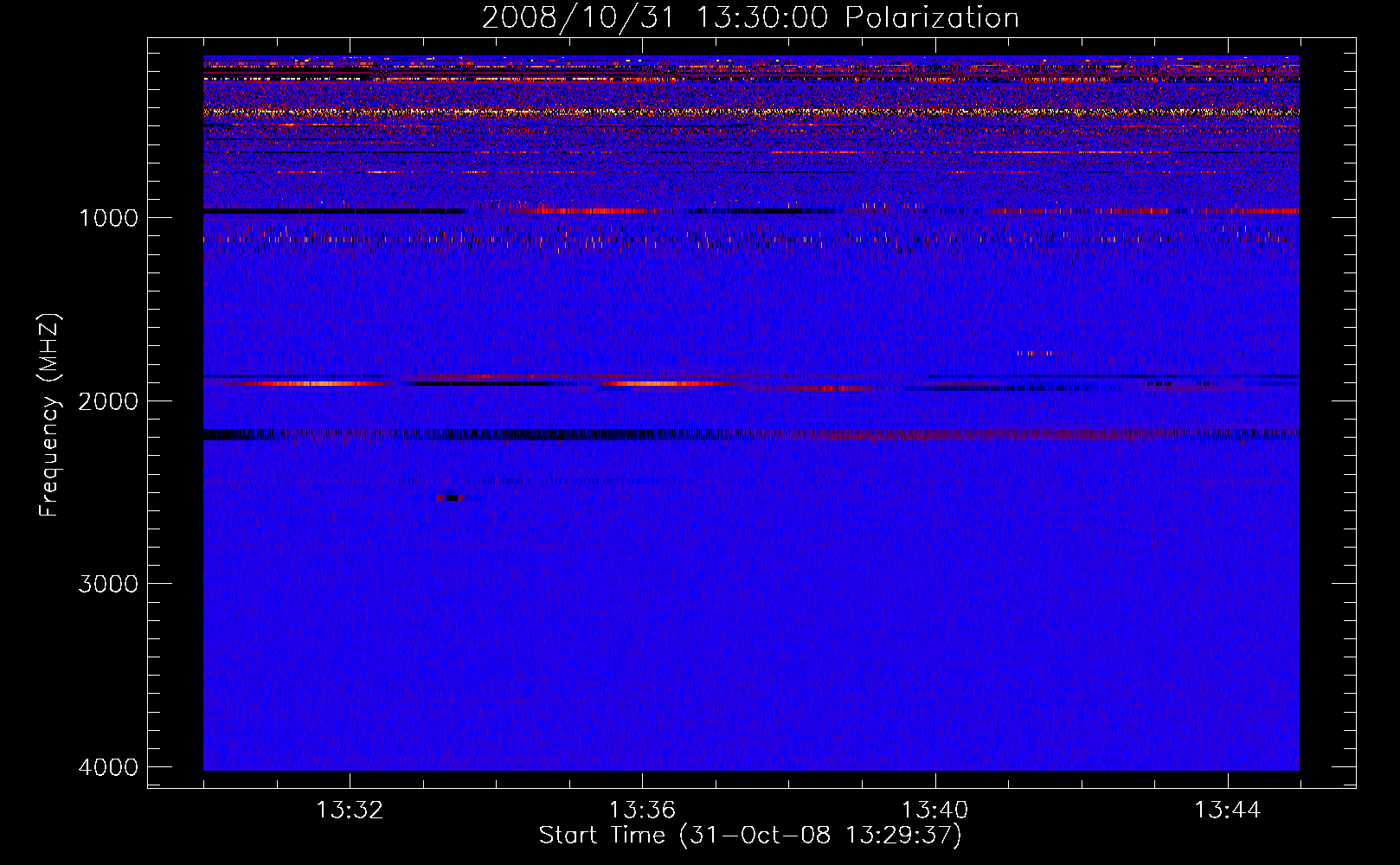The width and height of the screenshot is (1400, 865).
Task: Click the 13:40 time tick label
Action: [935, 811]
